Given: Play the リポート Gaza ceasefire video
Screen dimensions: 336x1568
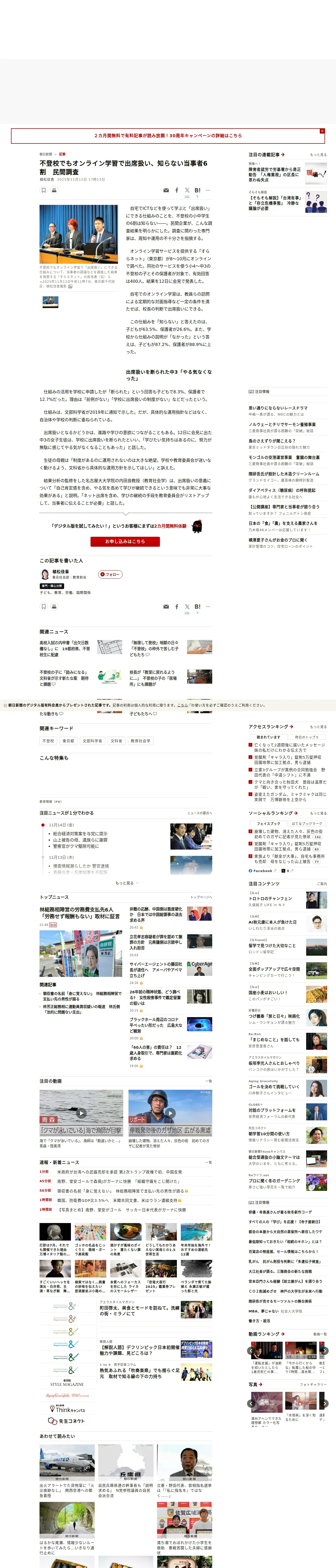Looking at the screenshot, I should [x=170, y=1113].
